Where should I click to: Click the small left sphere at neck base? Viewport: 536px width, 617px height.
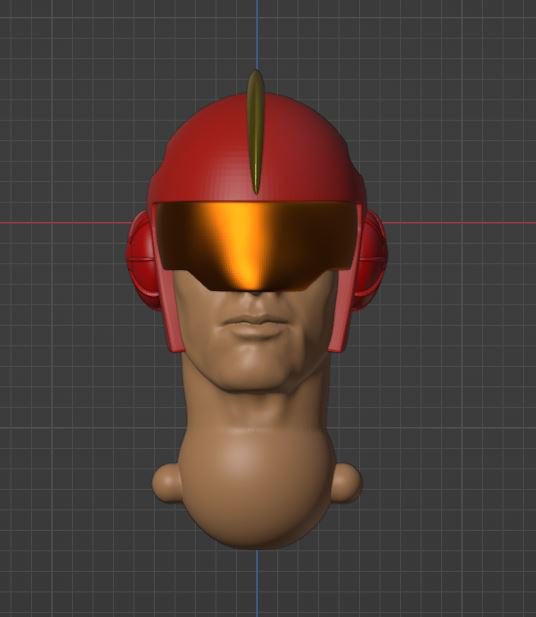[167, 483]
